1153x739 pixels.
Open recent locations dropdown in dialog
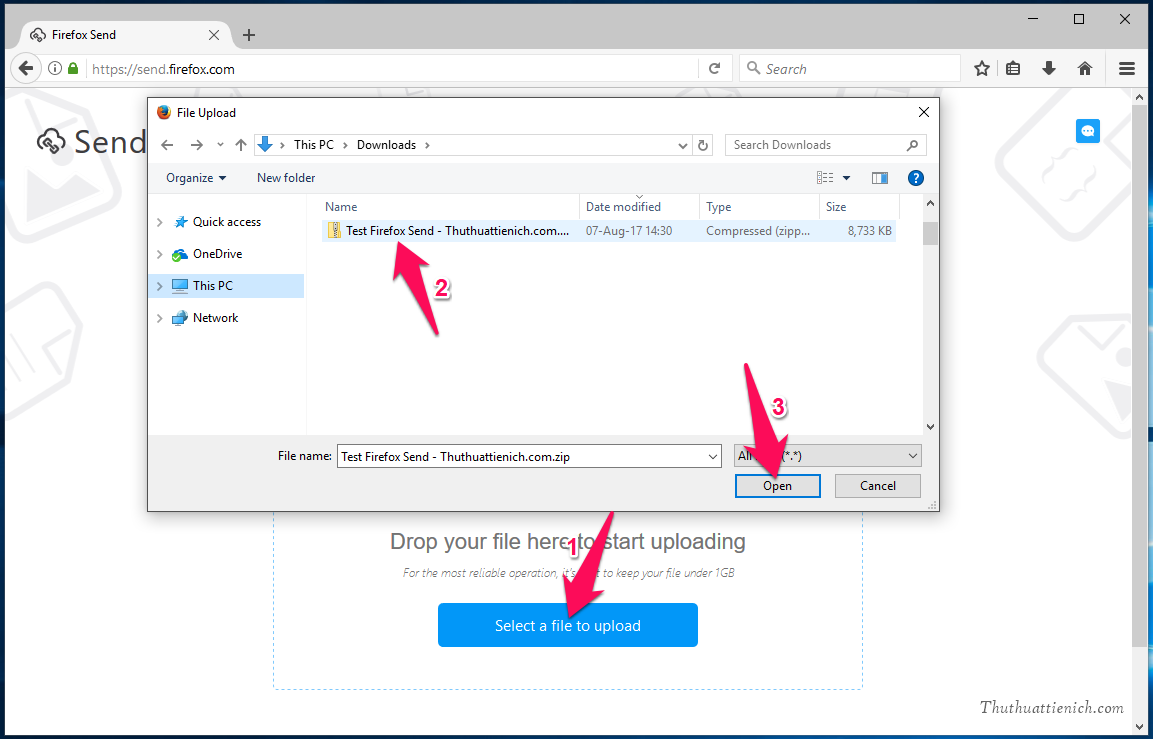(x=220, y=145)
